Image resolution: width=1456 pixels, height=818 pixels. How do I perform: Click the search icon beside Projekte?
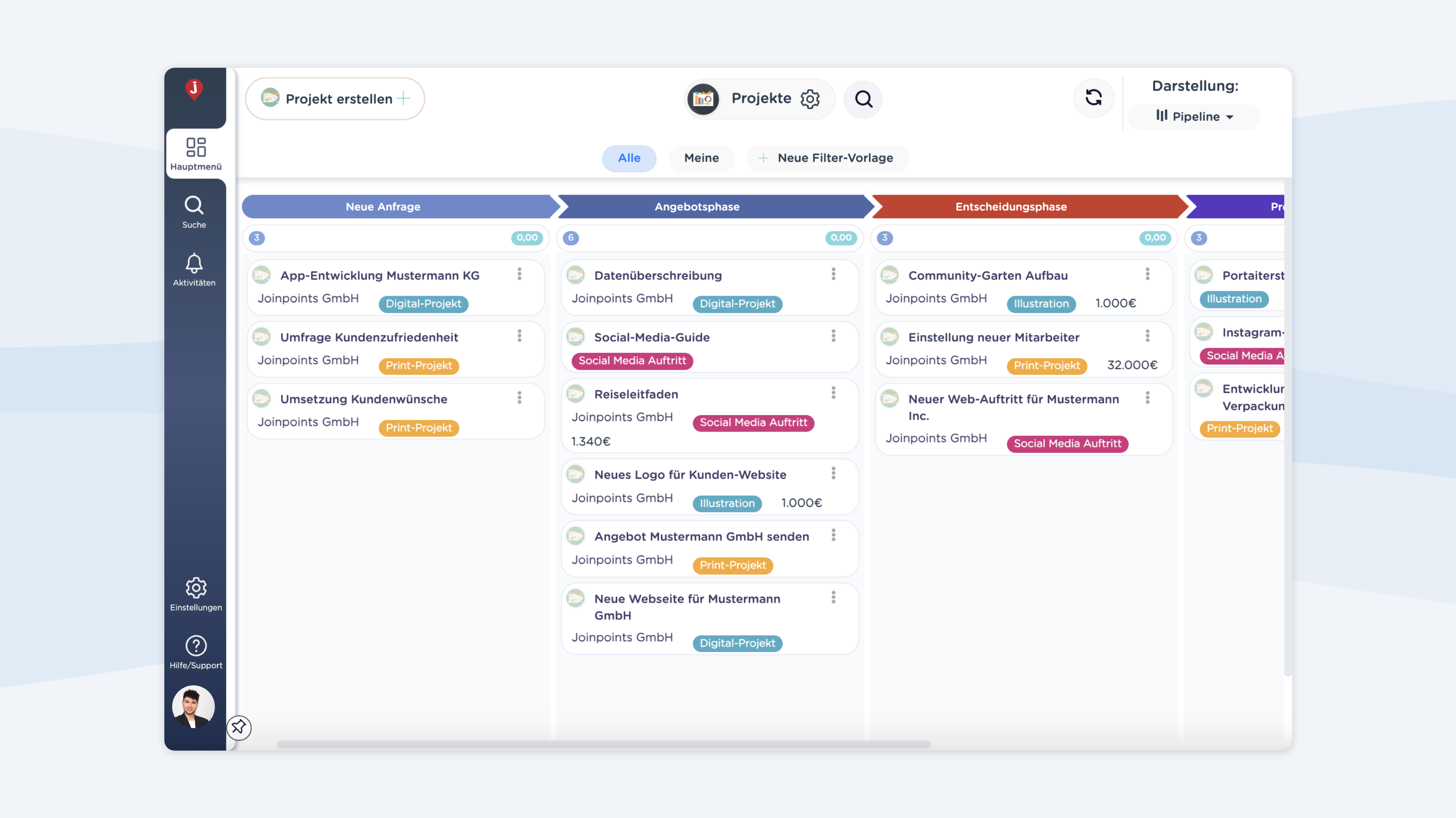pyautogui.click(x=863, y=99)
